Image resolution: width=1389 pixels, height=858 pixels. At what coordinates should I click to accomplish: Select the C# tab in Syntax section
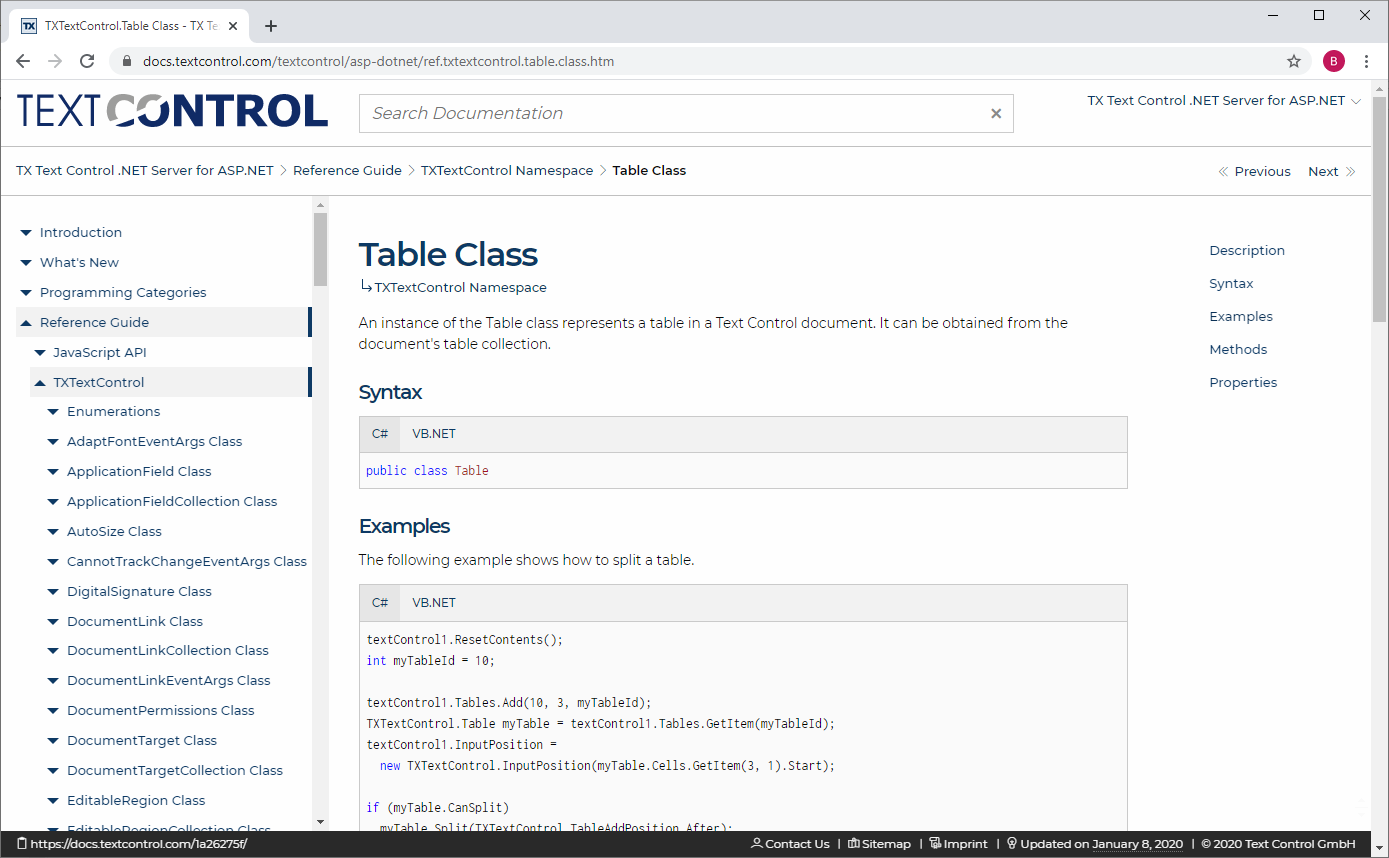click(x=380, y=434)
